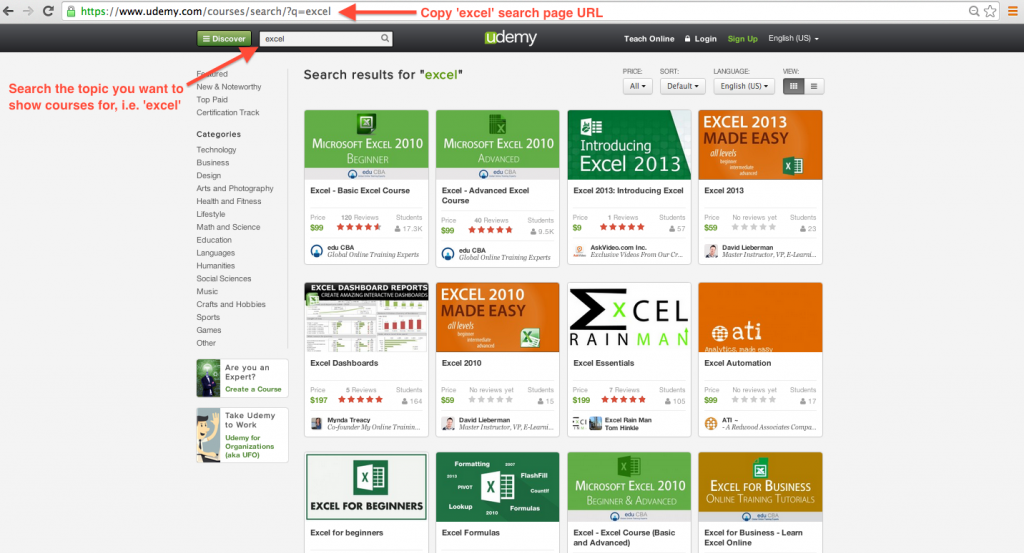The image size is (1024, 553).
Task: Open the Excel Formulas course thumbnail
Action: pos(498,487)
